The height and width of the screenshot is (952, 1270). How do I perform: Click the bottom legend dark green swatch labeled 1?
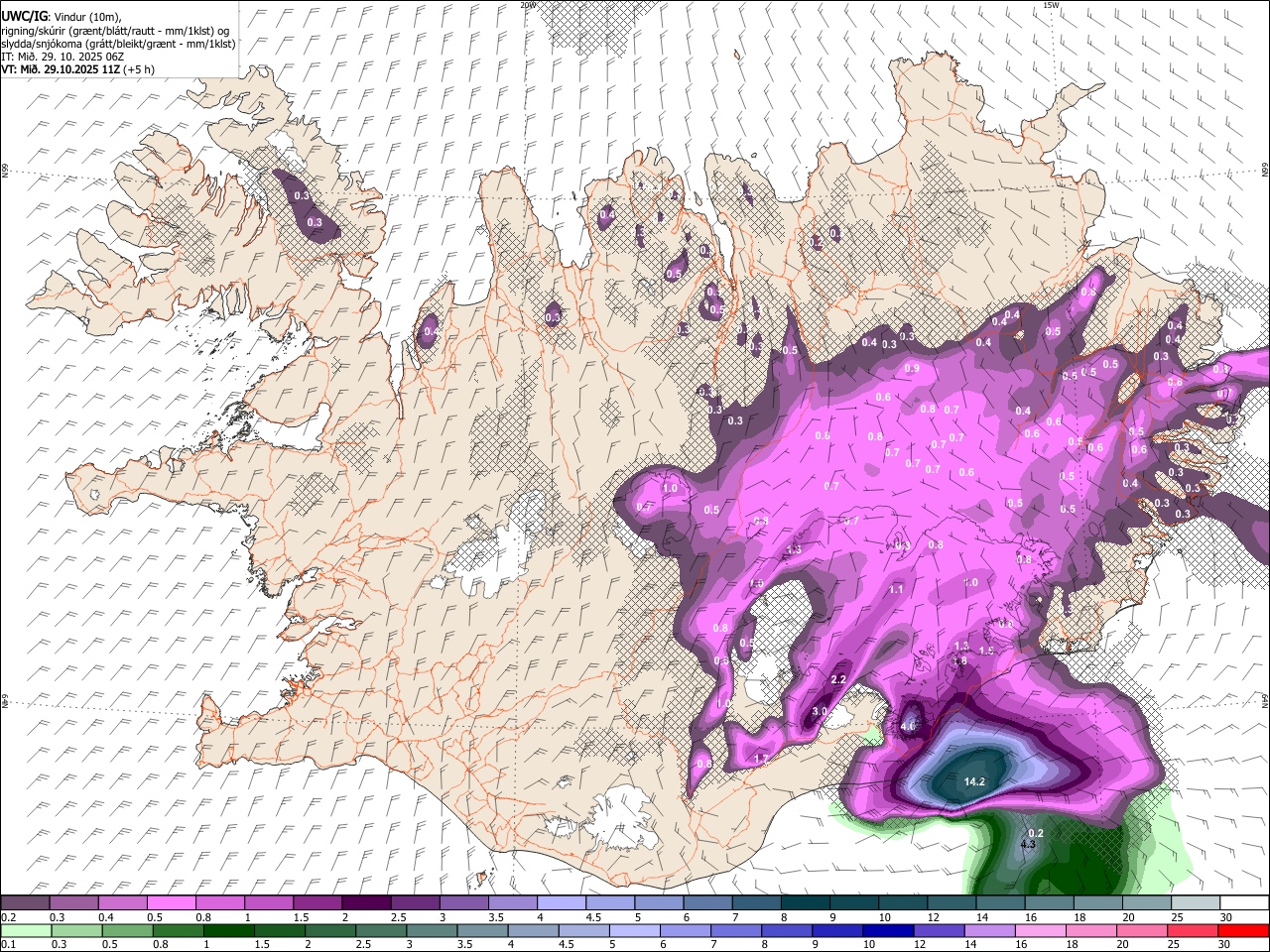(228, 930)
